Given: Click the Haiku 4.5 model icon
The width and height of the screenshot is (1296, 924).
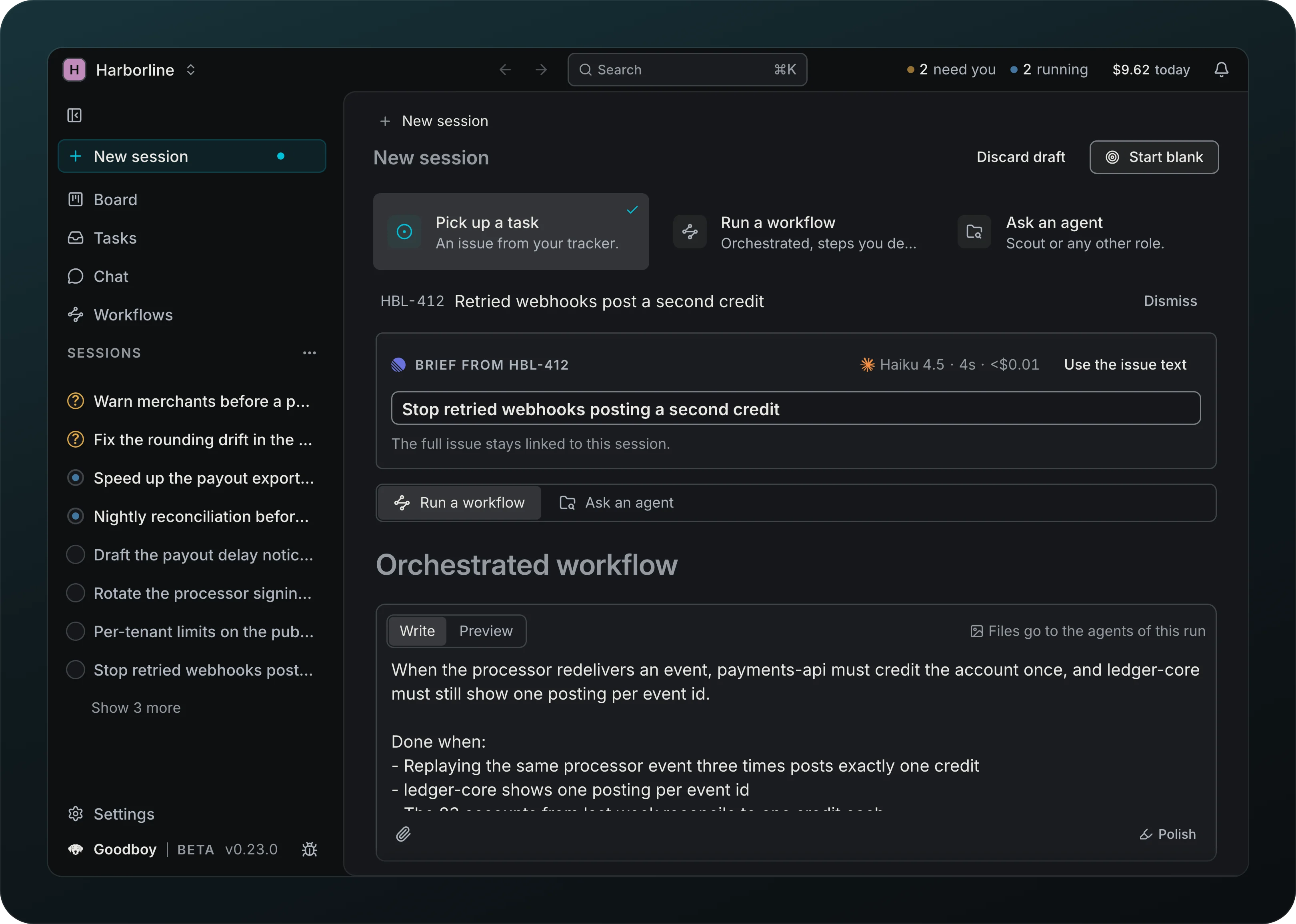Looking at the screenshot, I should point(867,365).
